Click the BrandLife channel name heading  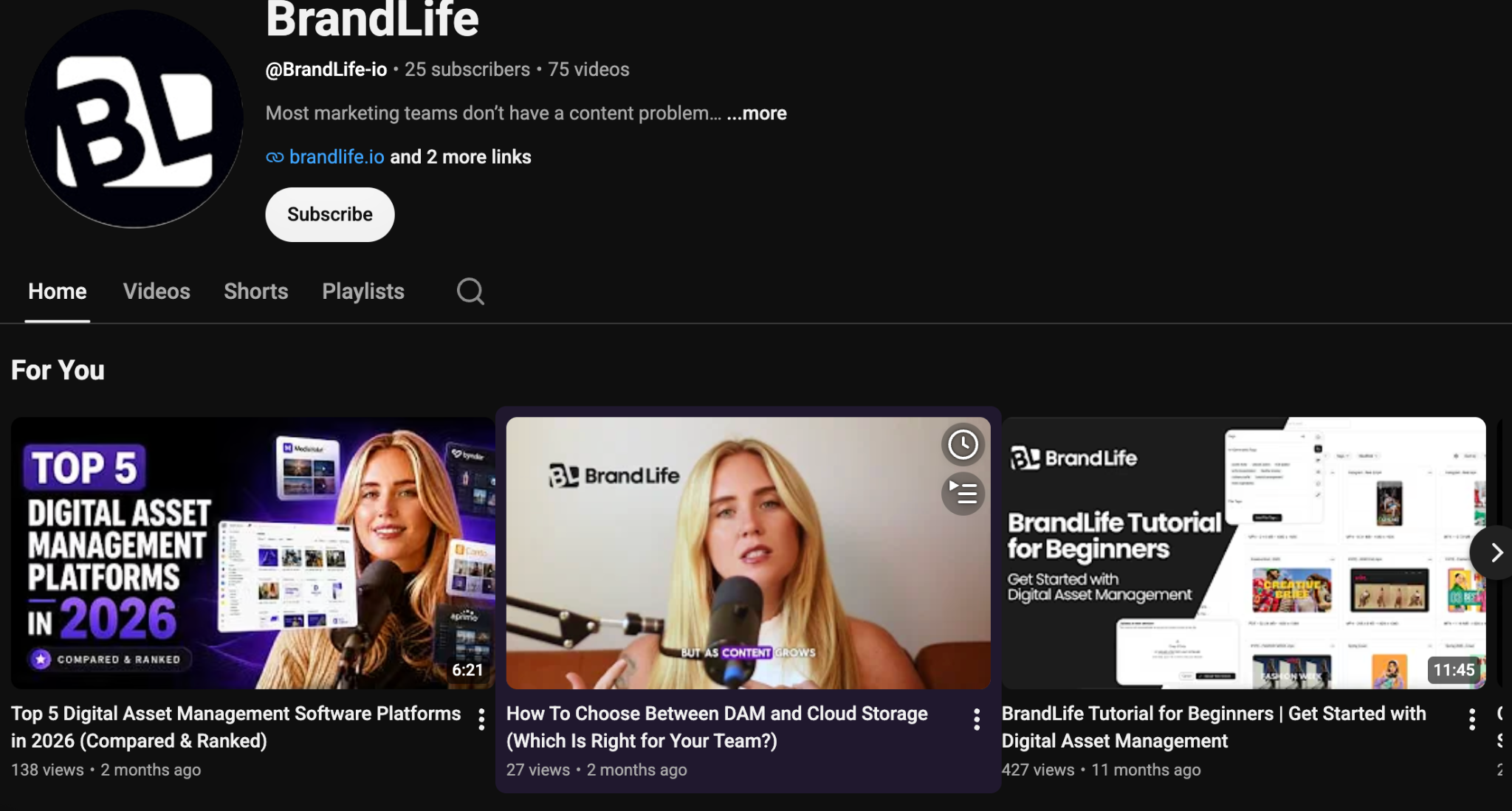coord(372,19)
